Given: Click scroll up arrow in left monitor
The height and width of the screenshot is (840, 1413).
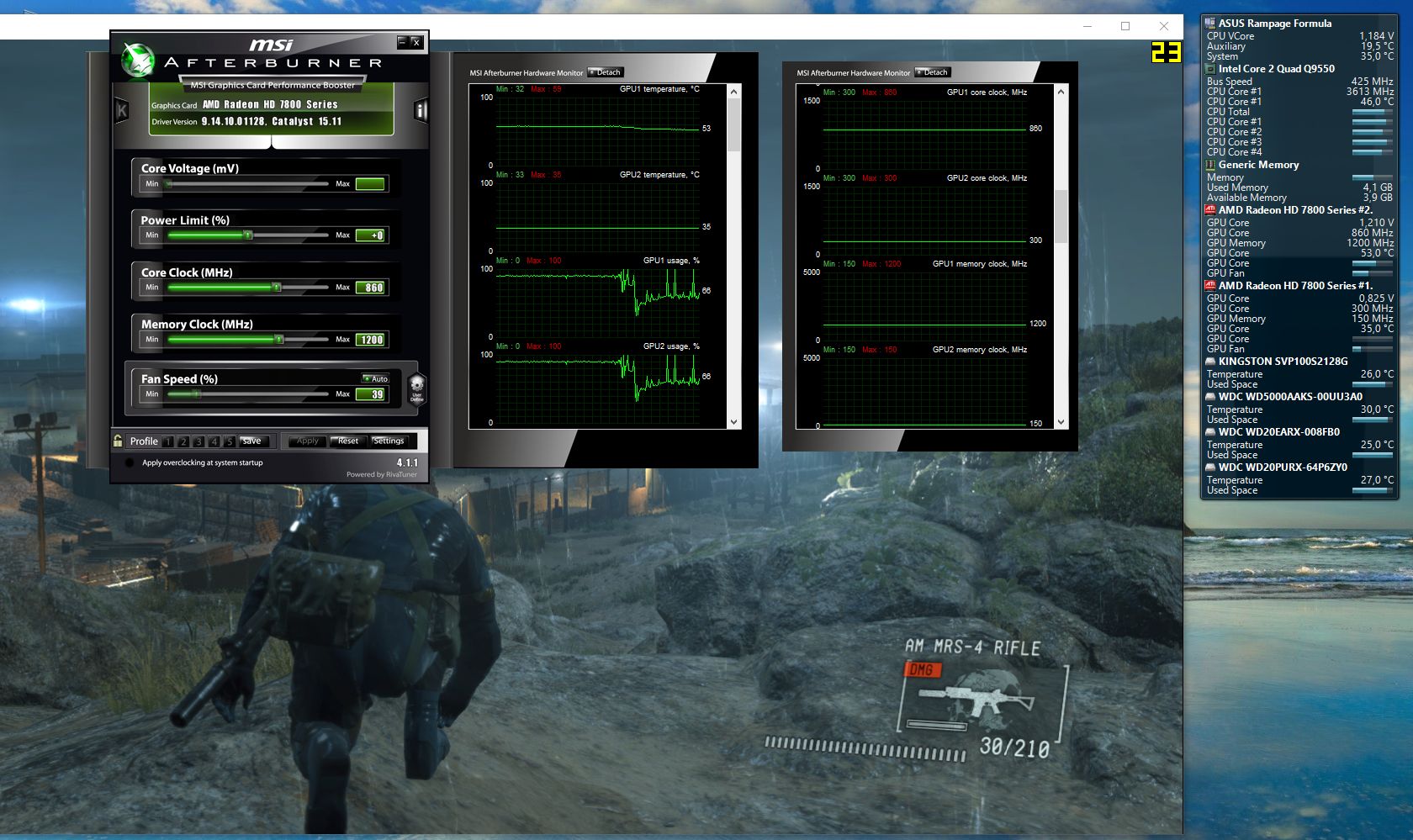Looking at the screenshot, I should coord(733,91).
